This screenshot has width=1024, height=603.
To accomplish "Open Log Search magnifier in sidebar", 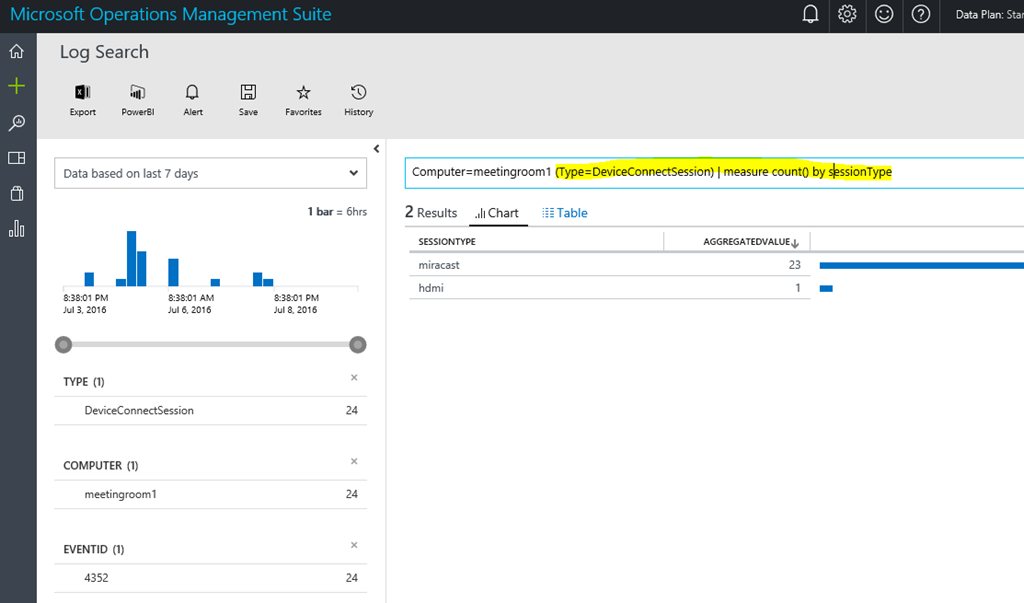I will (16, 122).
